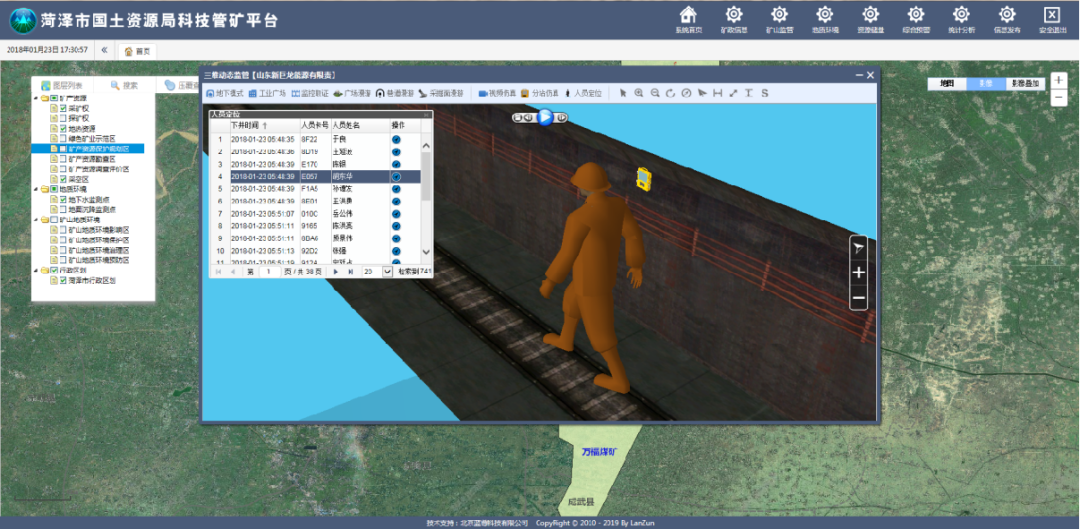Screen dimensions: 1080x529
Task: Open 地质环境 gear icon in header
Action: [x=824, y=14]
